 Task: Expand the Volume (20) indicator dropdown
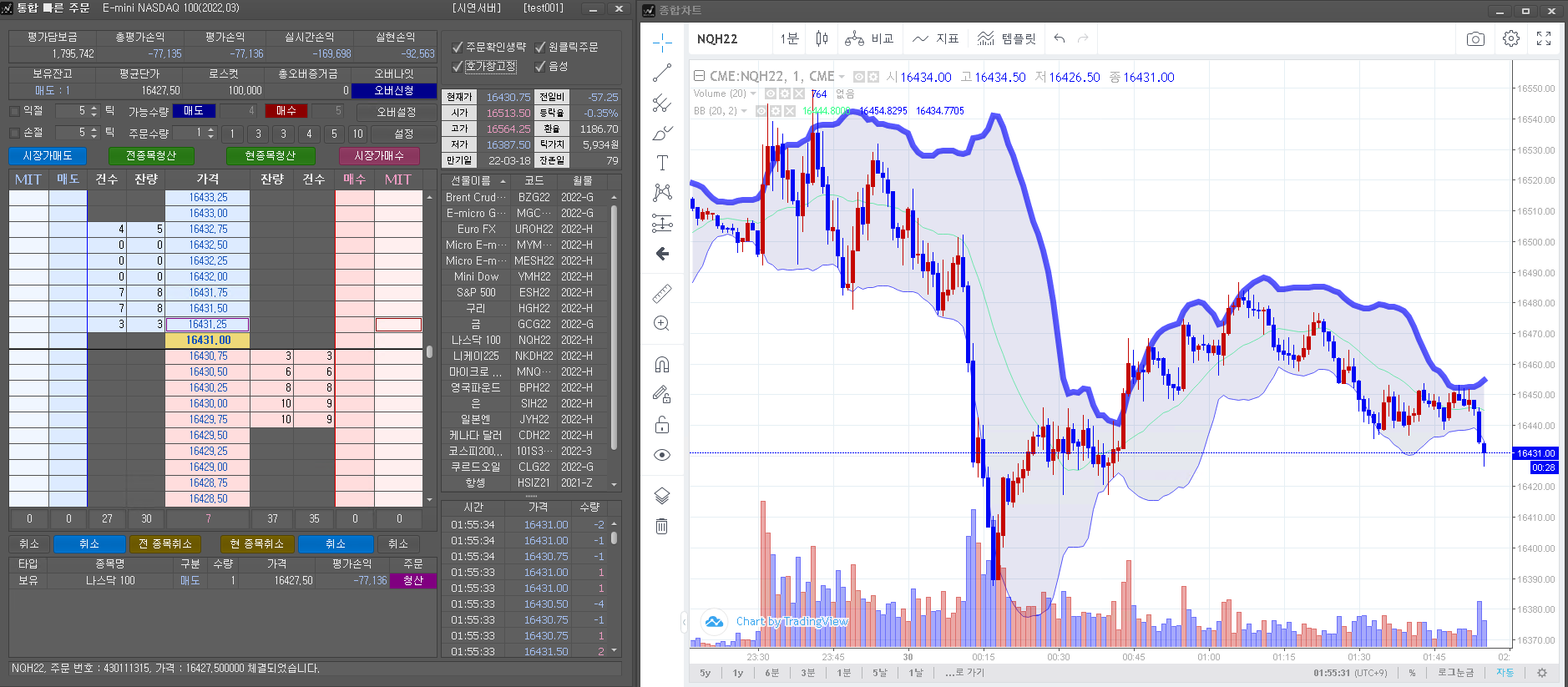pos(753,93)
